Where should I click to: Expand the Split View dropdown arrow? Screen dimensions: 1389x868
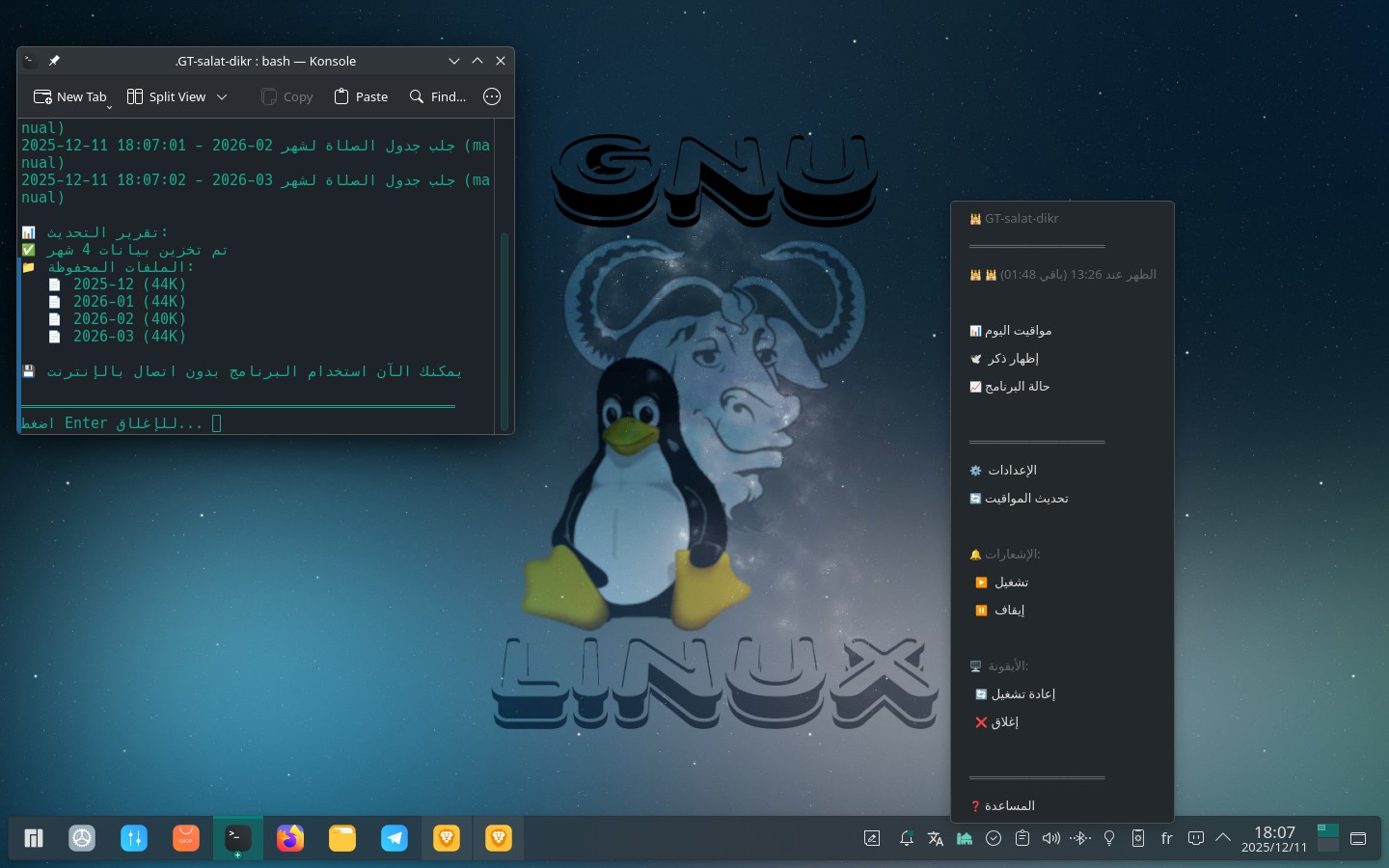(222, 96)
